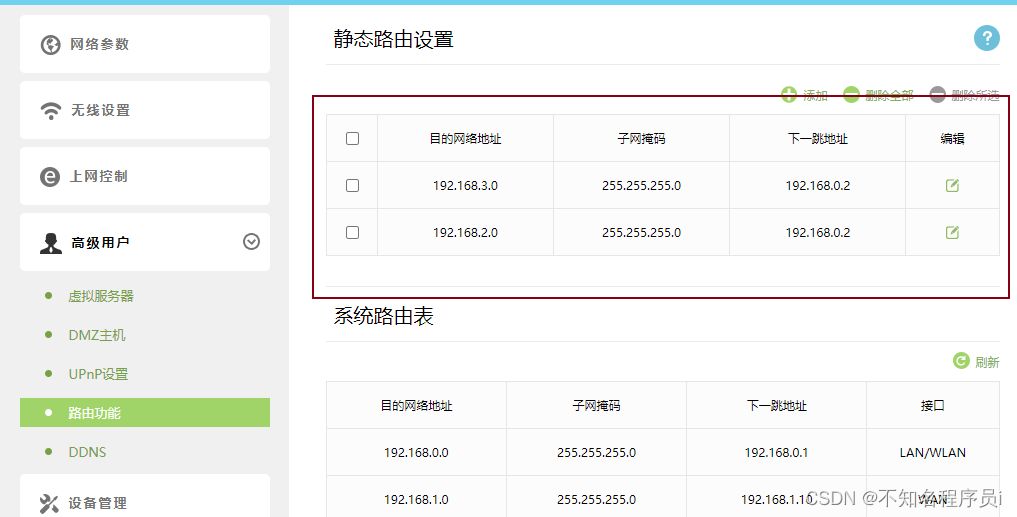The image size is (1017, 517).
Task: Click subnet mask of 192.168.2.0 static route
Action: click(641, 232)
